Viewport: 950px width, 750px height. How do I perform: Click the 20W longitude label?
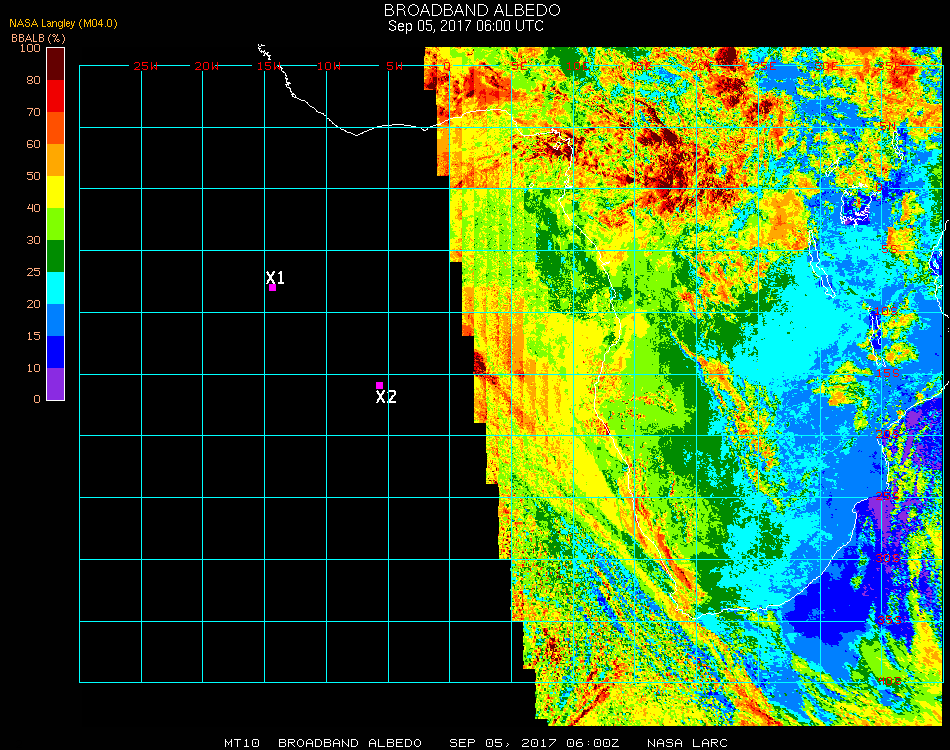[207, 66]
